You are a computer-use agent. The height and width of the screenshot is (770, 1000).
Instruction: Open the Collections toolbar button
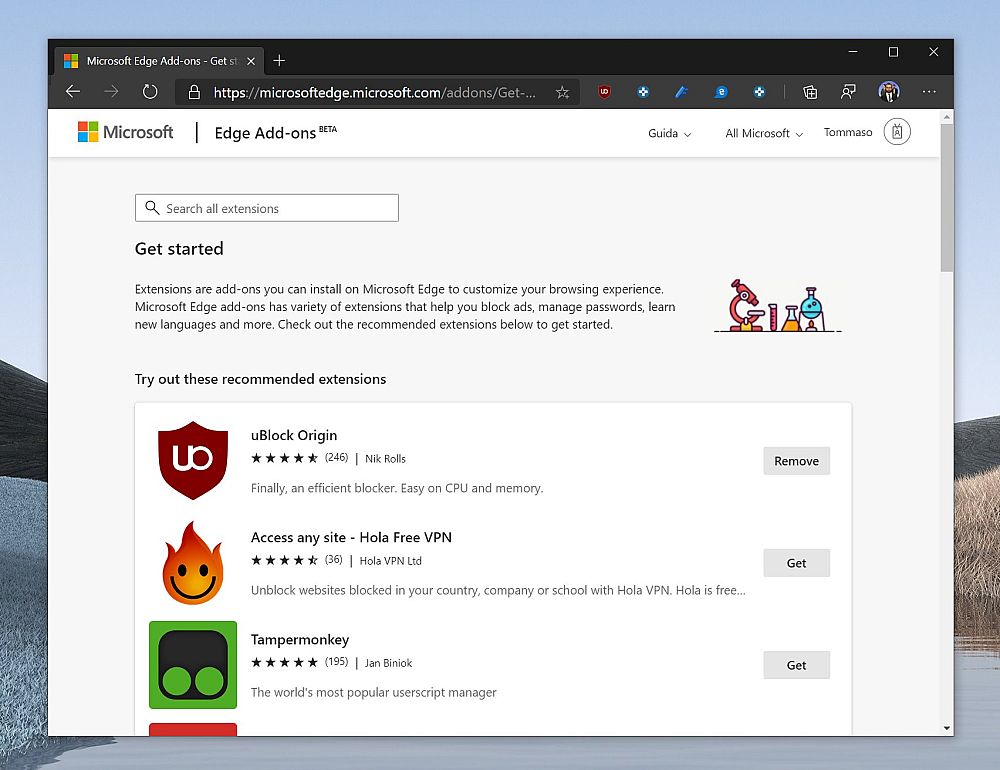810,92
